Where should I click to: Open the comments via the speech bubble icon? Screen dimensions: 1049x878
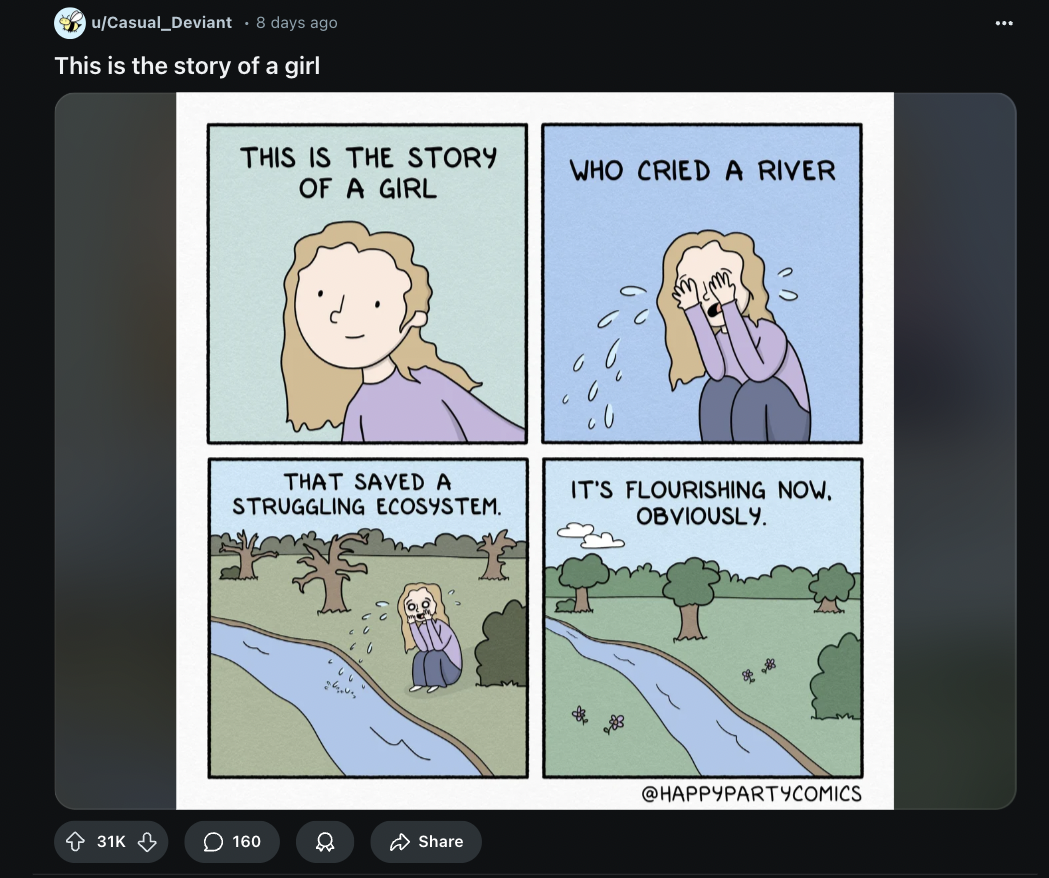pyautogui.click(x=213, y=841)
